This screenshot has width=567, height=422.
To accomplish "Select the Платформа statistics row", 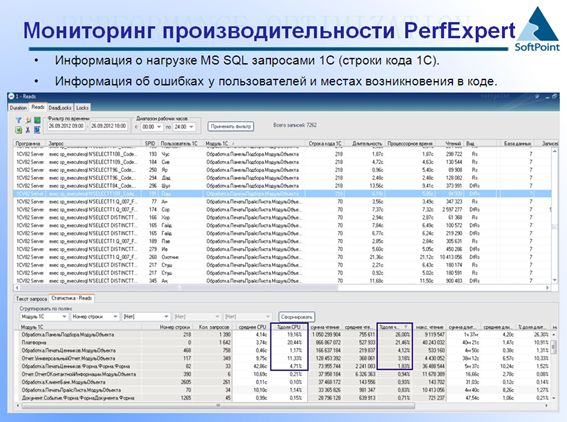I will [284, 342].
